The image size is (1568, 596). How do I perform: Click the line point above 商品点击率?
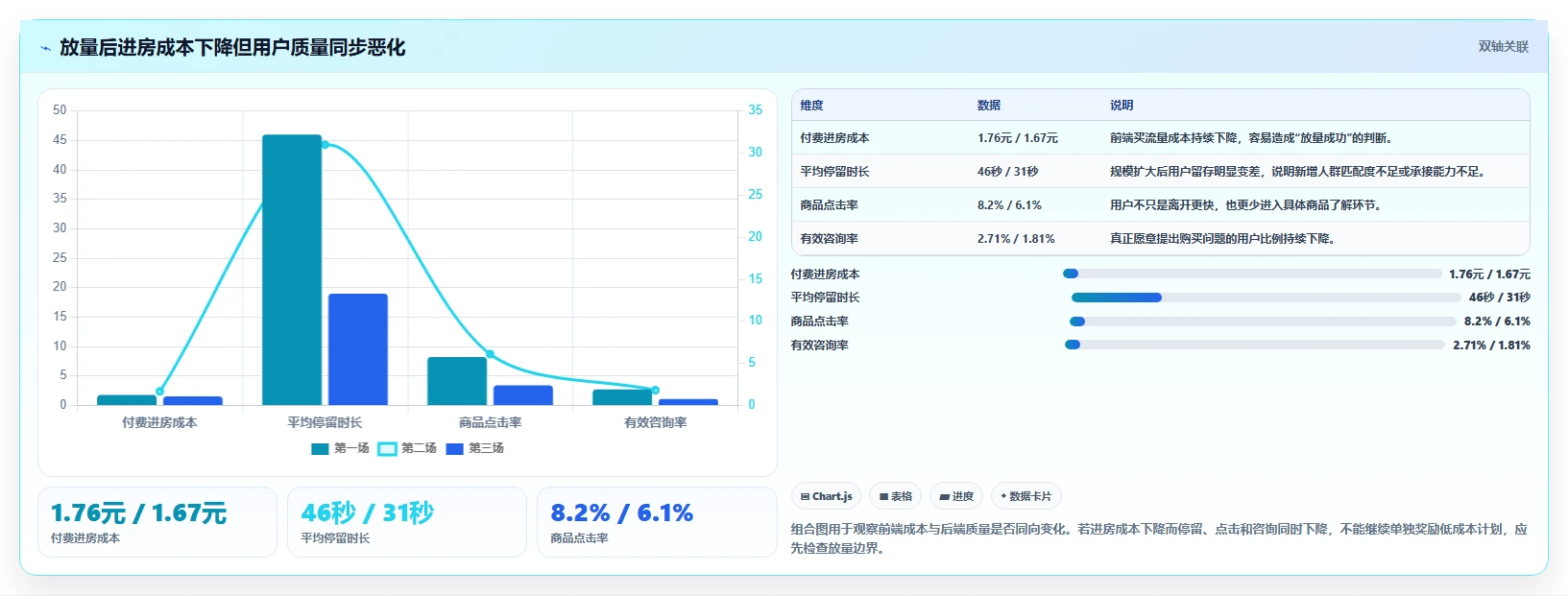490,354
